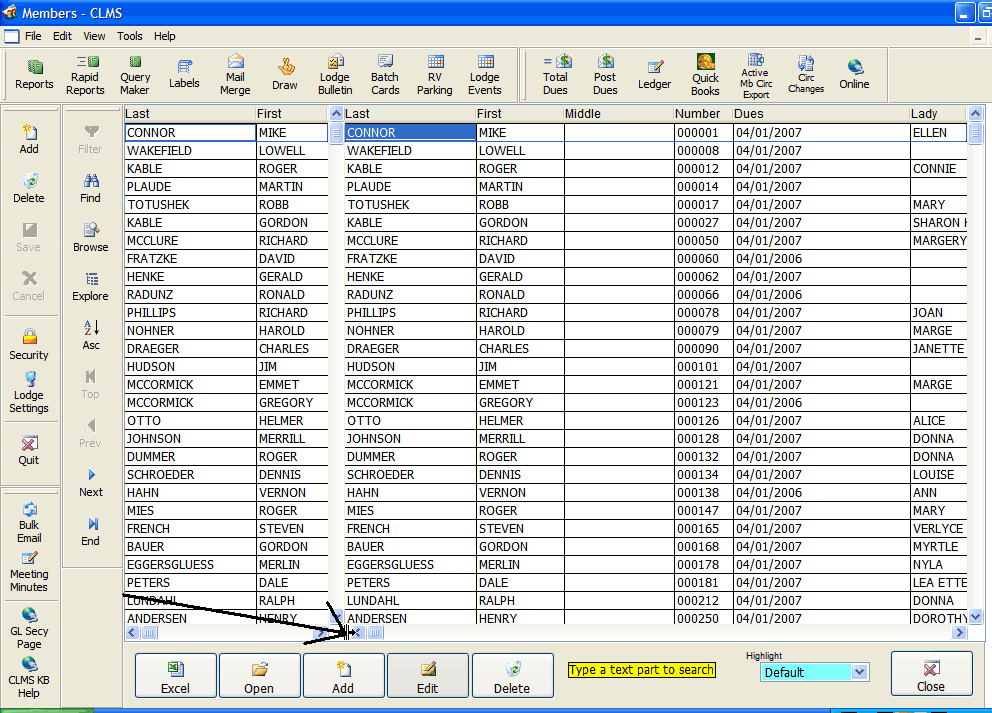992x713 pixels.
Task: Open the Security settings in sidebar
Action: 29,343
